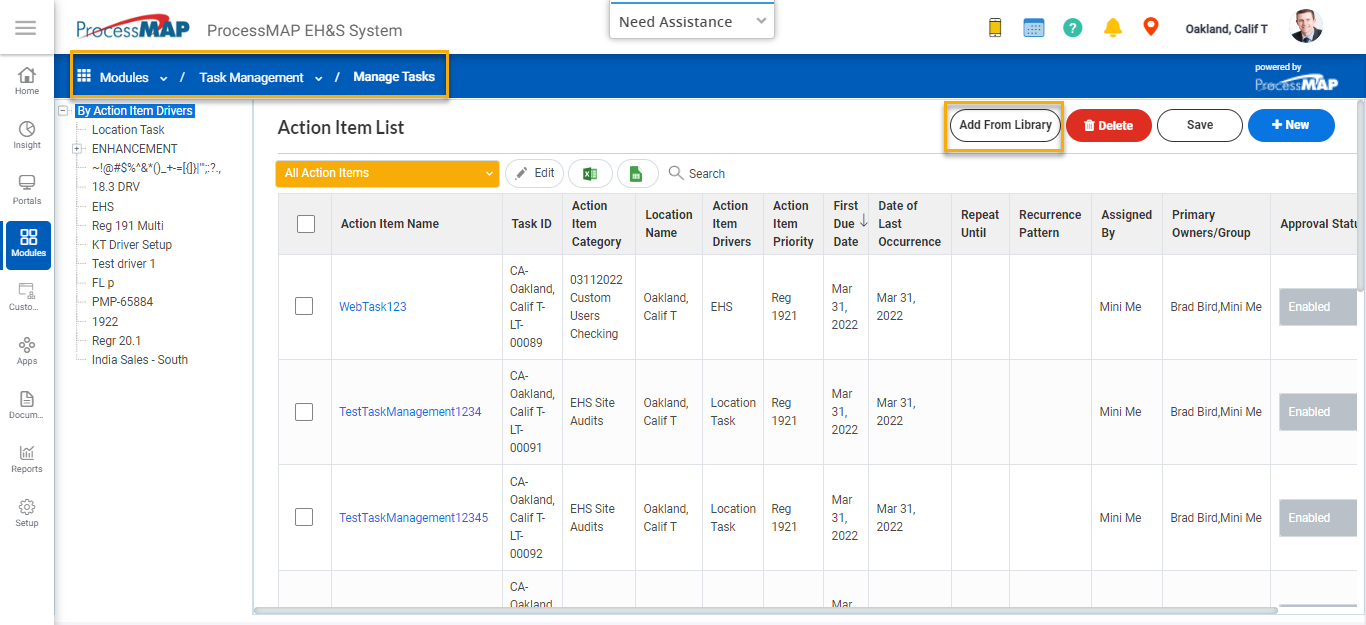The image size is (1366, 625).
Task: Open notifications bell icon
Action: click(1113, 28)
